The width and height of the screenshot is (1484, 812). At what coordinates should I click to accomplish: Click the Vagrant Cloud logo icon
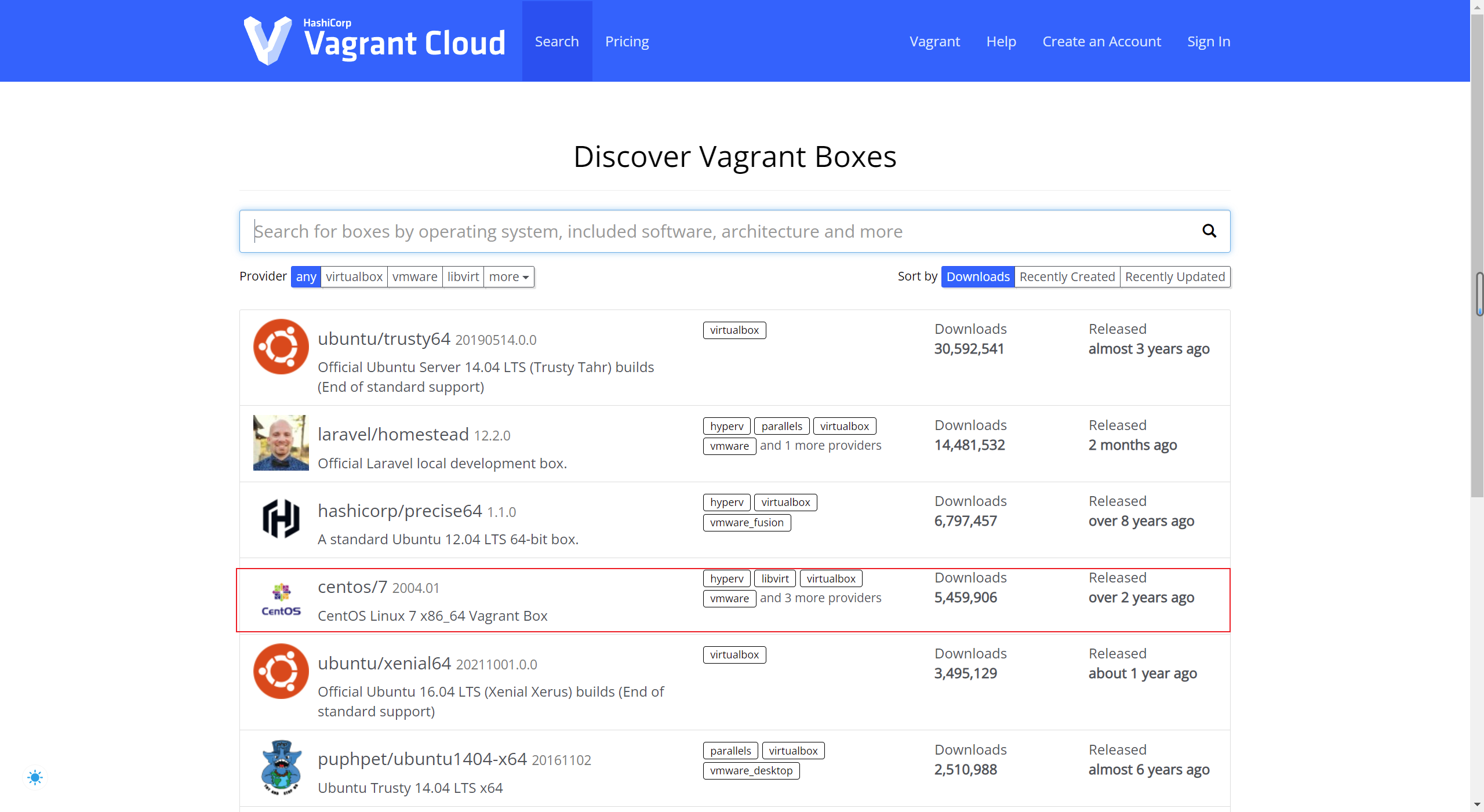coord(264,41)
